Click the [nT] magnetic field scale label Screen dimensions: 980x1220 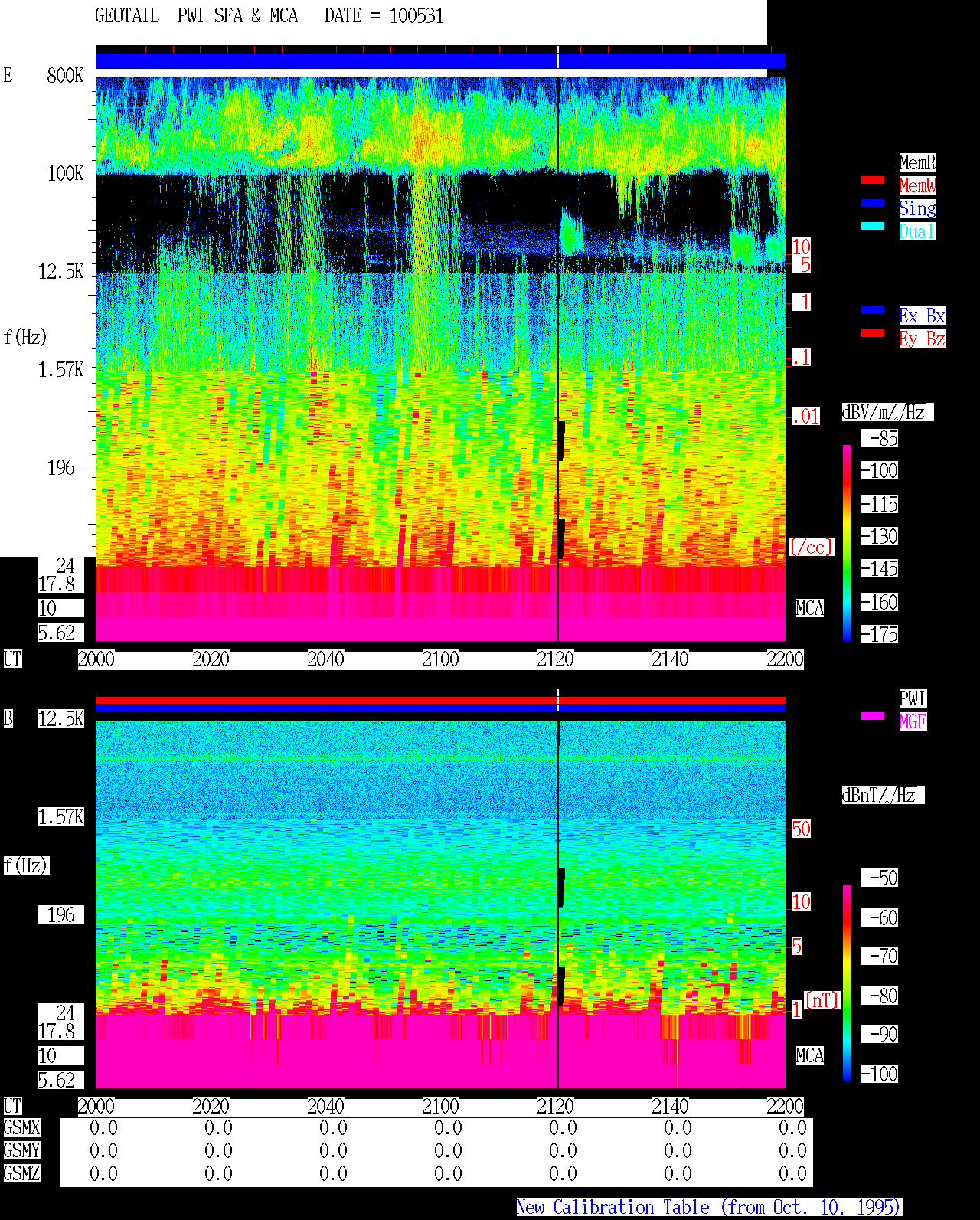822,1000
